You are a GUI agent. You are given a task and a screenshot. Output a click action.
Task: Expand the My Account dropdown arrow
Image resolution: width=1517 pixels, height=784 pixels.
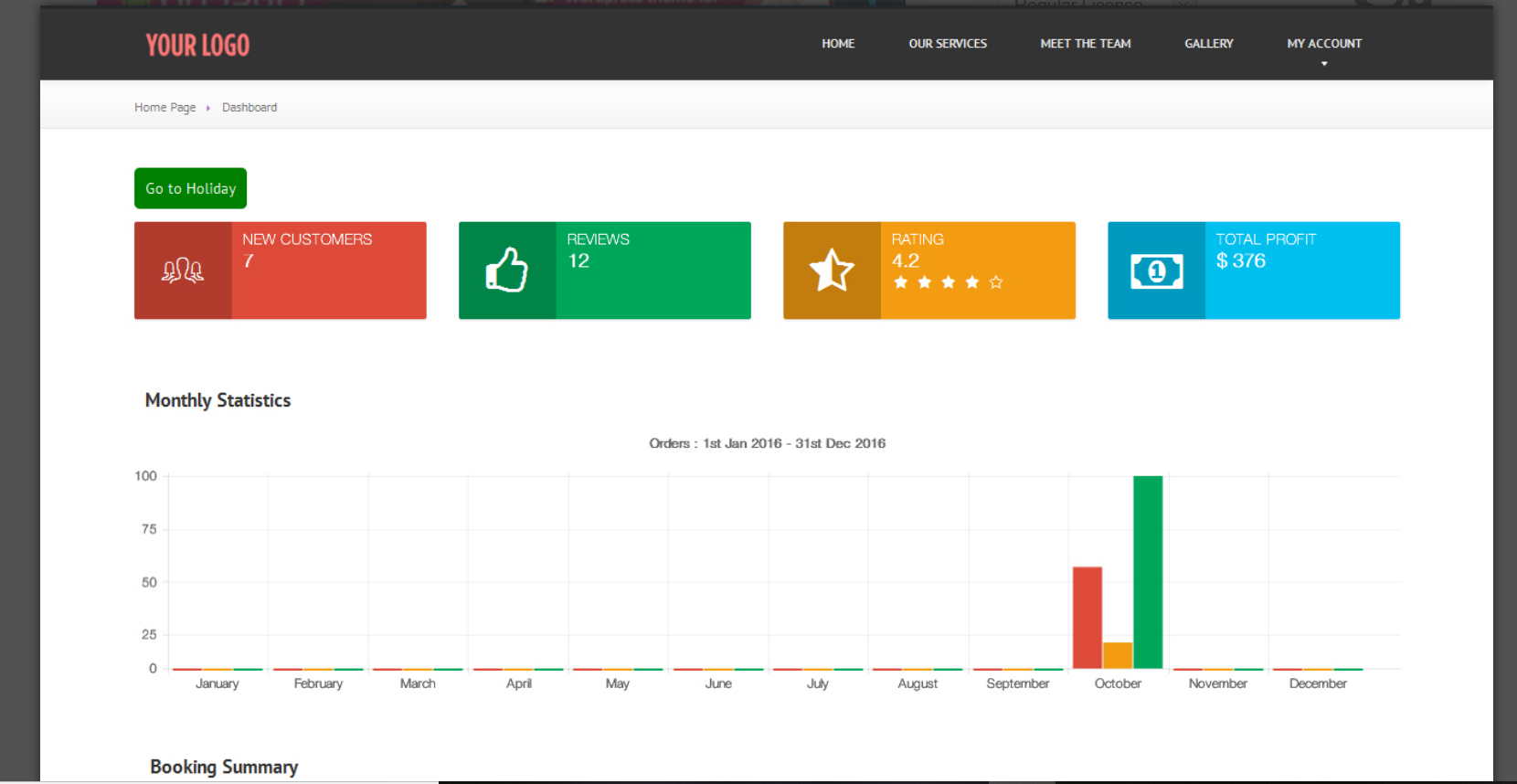click(1324, 64)
